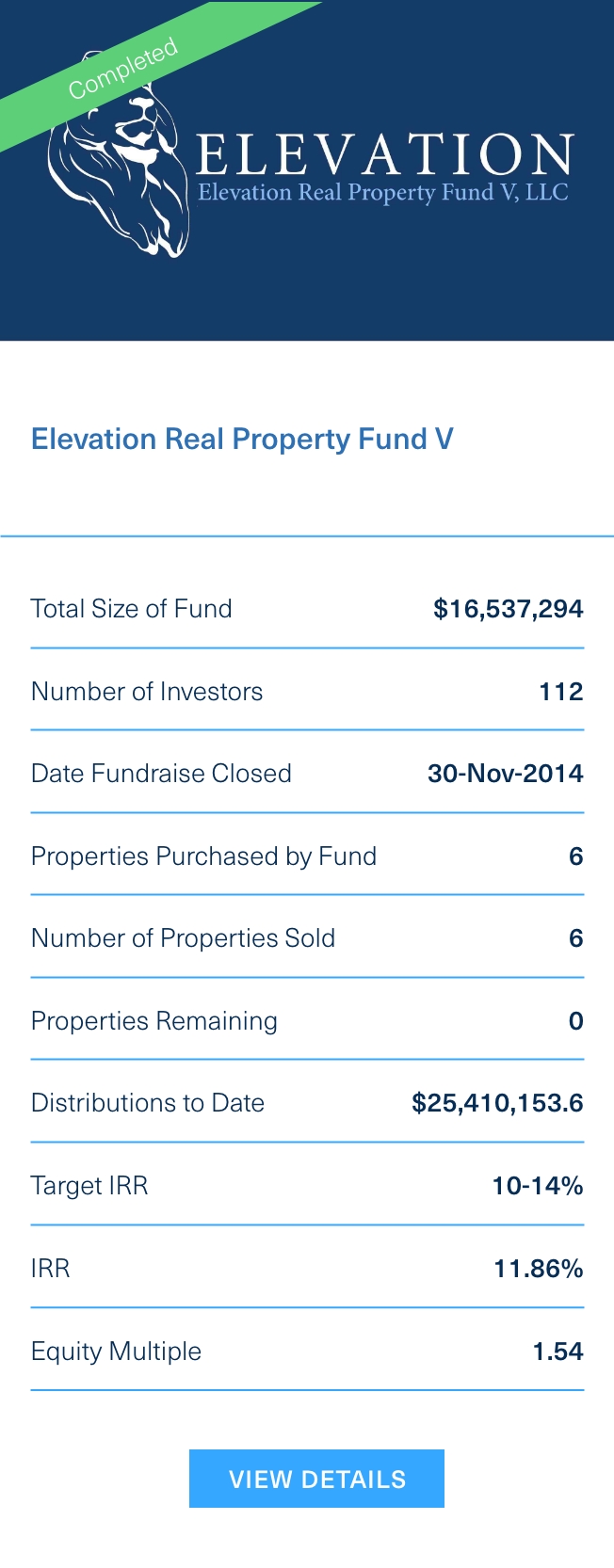Click the 11.86% IRR value
This screenshot has width=614, height=1568.
(538, 1269)
